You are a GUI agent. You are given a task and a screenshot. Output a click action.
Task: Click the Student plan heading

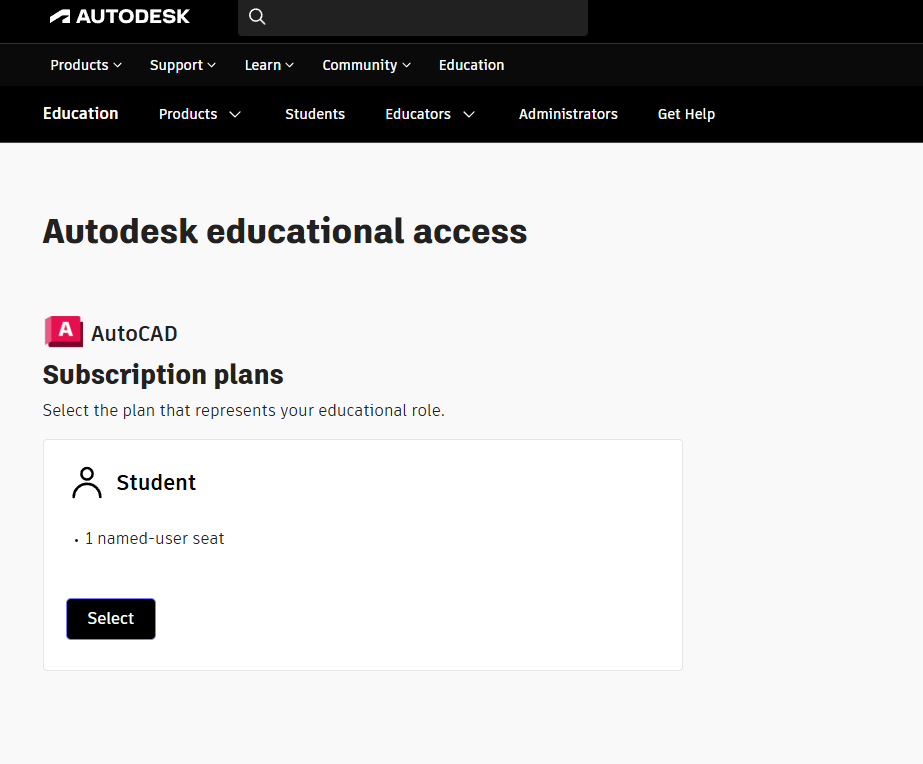tap(156, 483)
